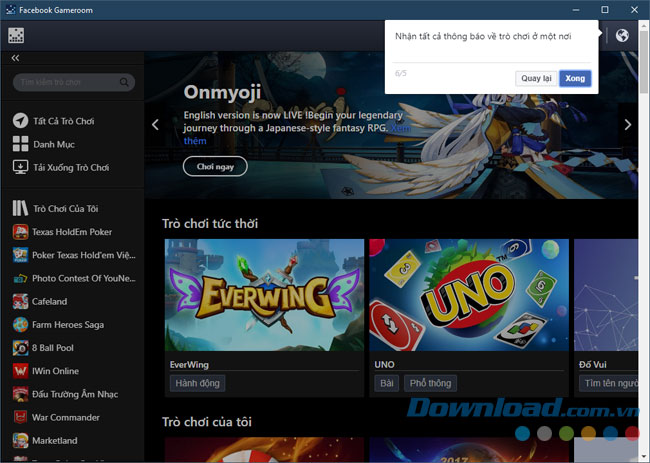Click the Poker Texas Hold'em Việ... icon

pos(20,255)
